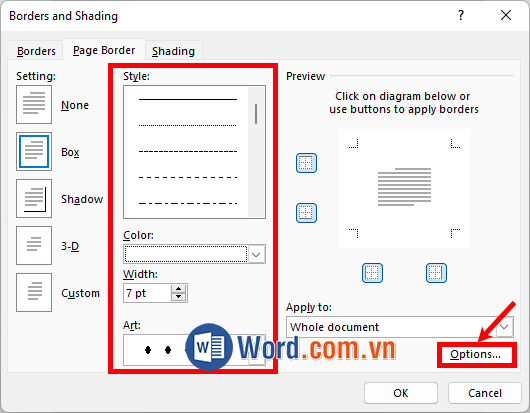The height and width of the screenshot is (413, 530).
Task: Pick the Shadow border setting icon
Action: tap(34, 198)
